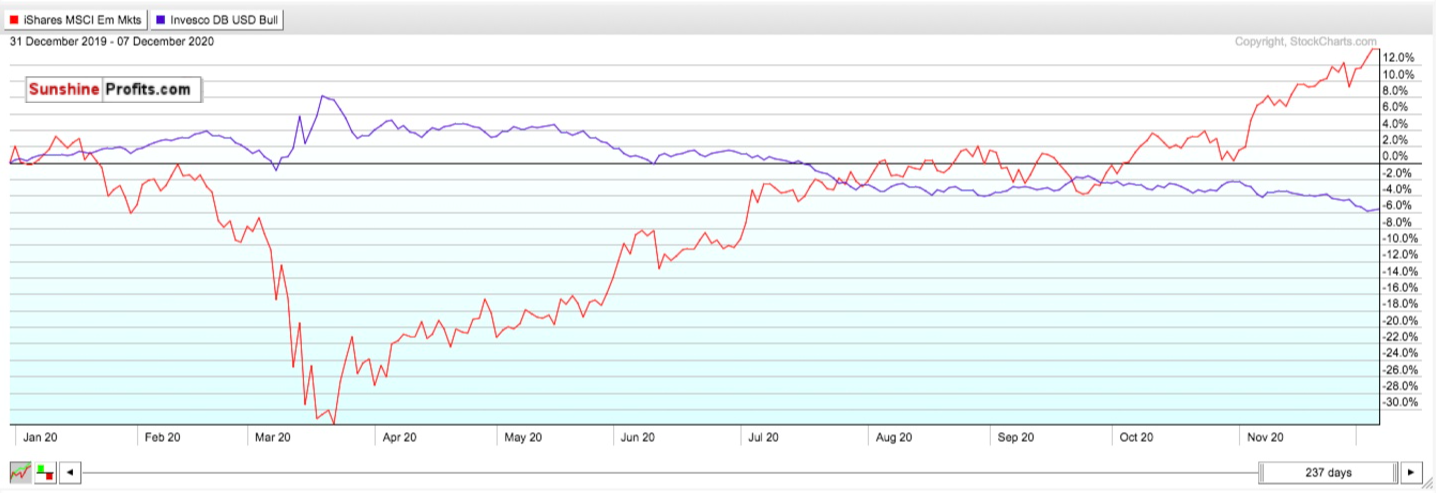The image size is (1436, 493).
Task: Click the May 20 date label
Action: click(x=523, y=437)
